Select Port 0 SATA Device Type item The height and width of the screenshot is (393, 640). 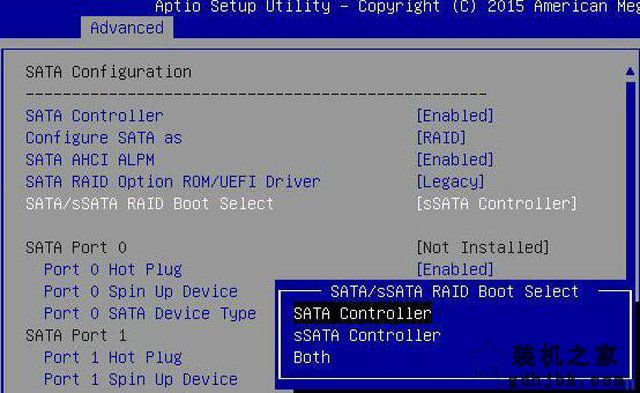pyautogui.click(x=150, y=313)
